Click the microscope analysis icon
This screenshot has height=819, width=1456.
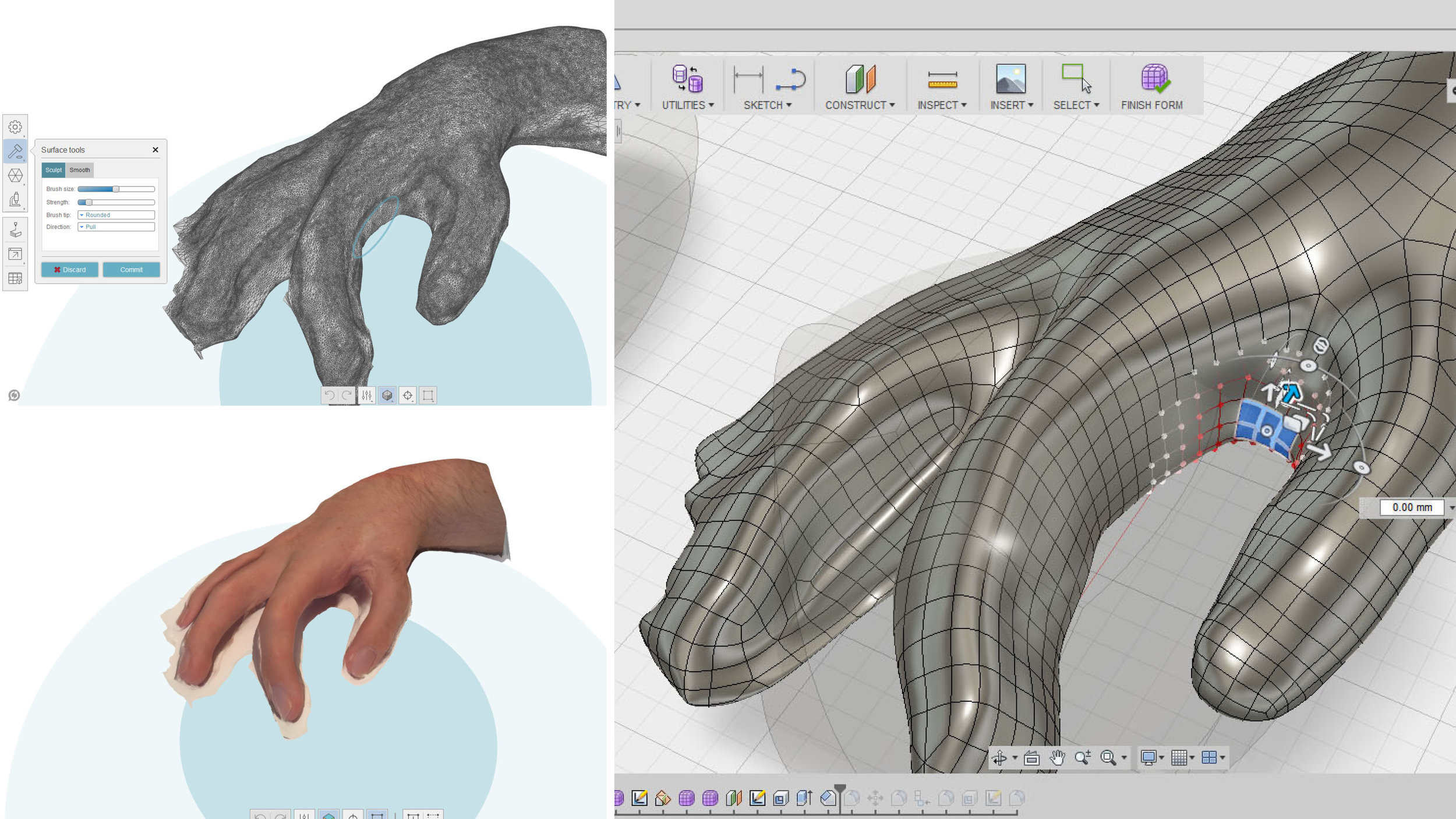tap(15, 200)
